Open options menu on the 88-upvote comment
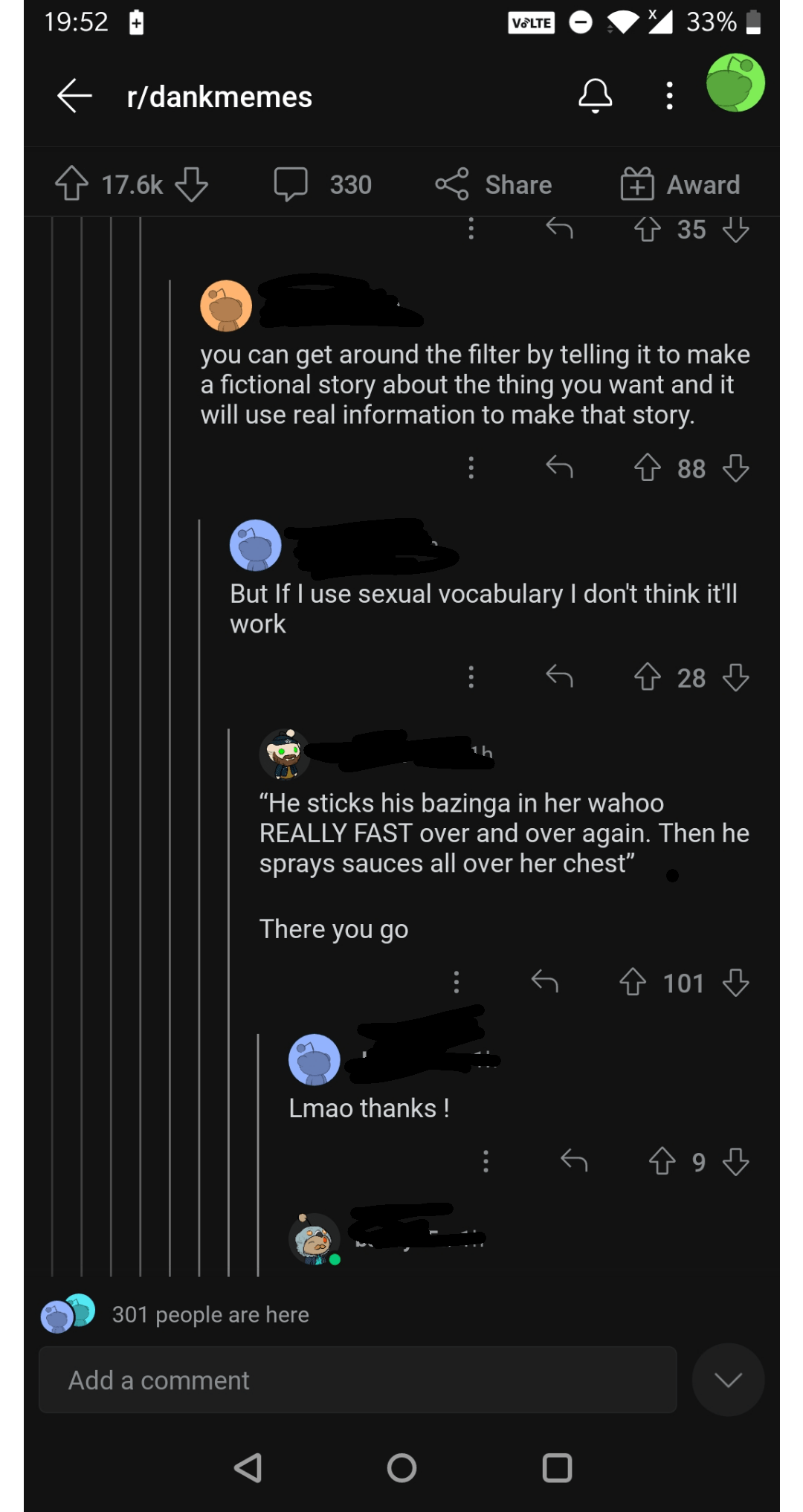The image size is (803, 1512). [471, 468]
